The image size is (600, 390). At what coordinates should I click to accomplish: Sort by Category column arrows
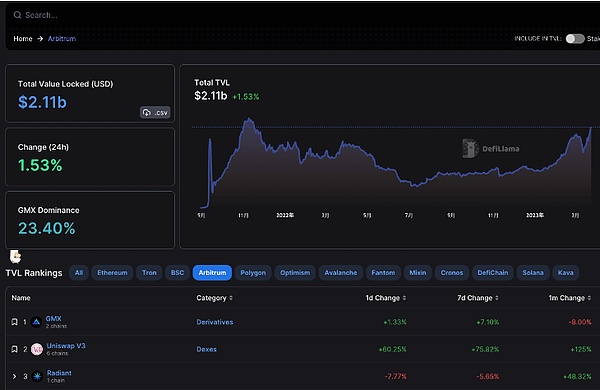coord(231,298)
